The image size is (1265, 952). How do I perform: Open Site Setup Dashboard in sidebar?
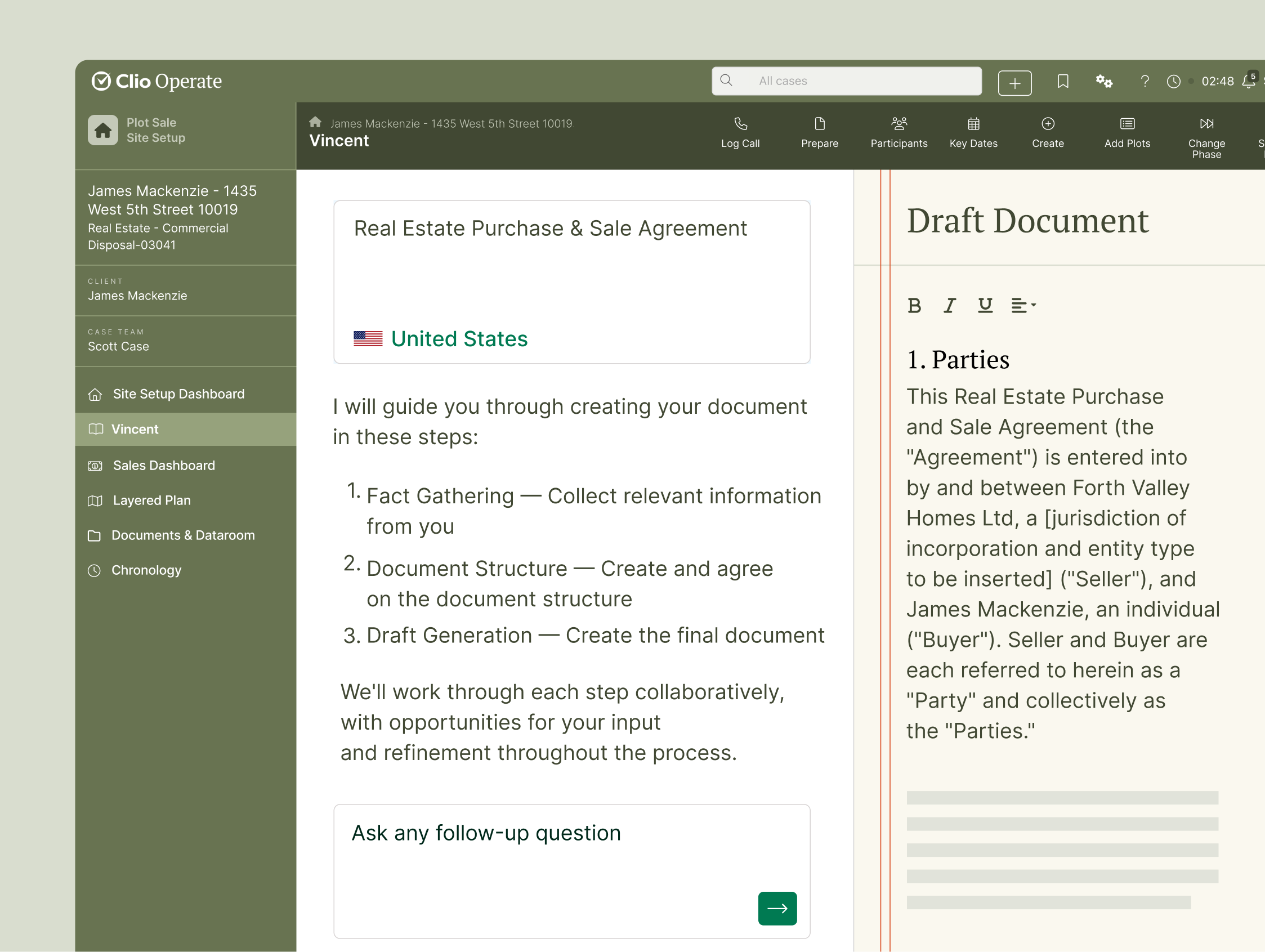tap(186, 394)
